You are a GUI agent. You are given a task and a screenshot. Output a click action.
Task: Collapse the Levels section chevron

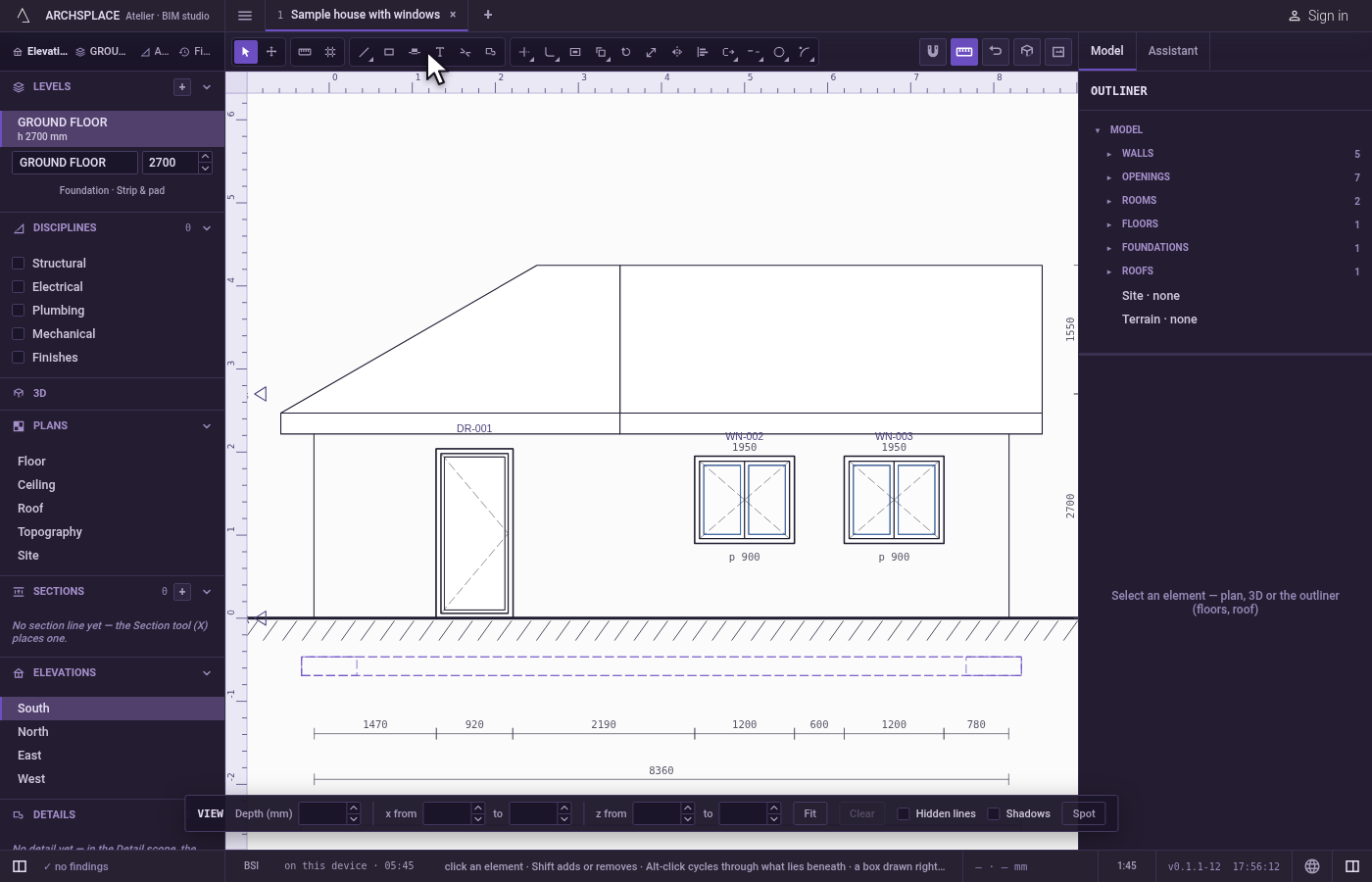tap(207, 87)
